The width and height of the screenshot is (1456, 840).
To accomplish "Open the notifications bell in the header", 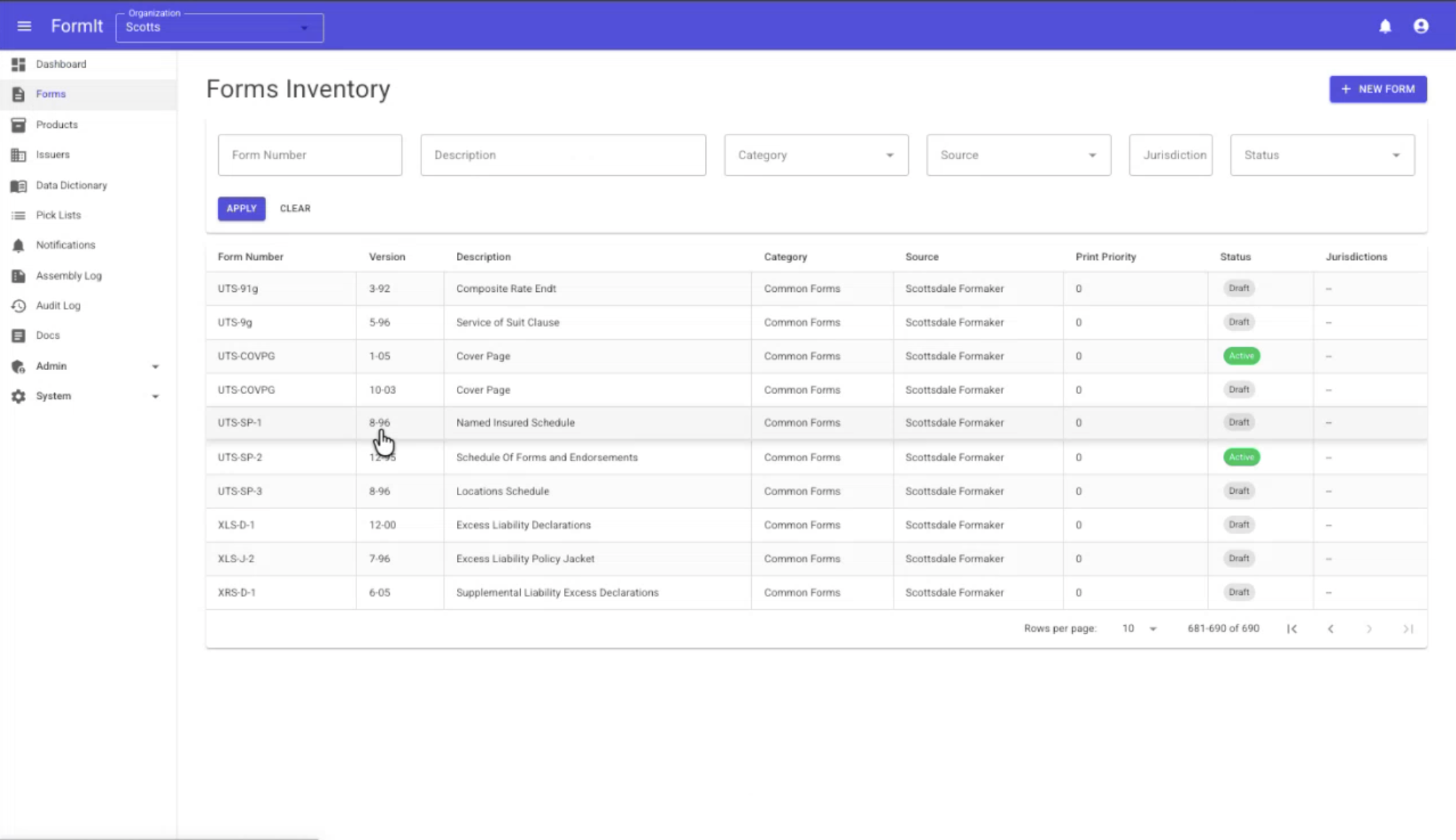I will click(1384, 26).
